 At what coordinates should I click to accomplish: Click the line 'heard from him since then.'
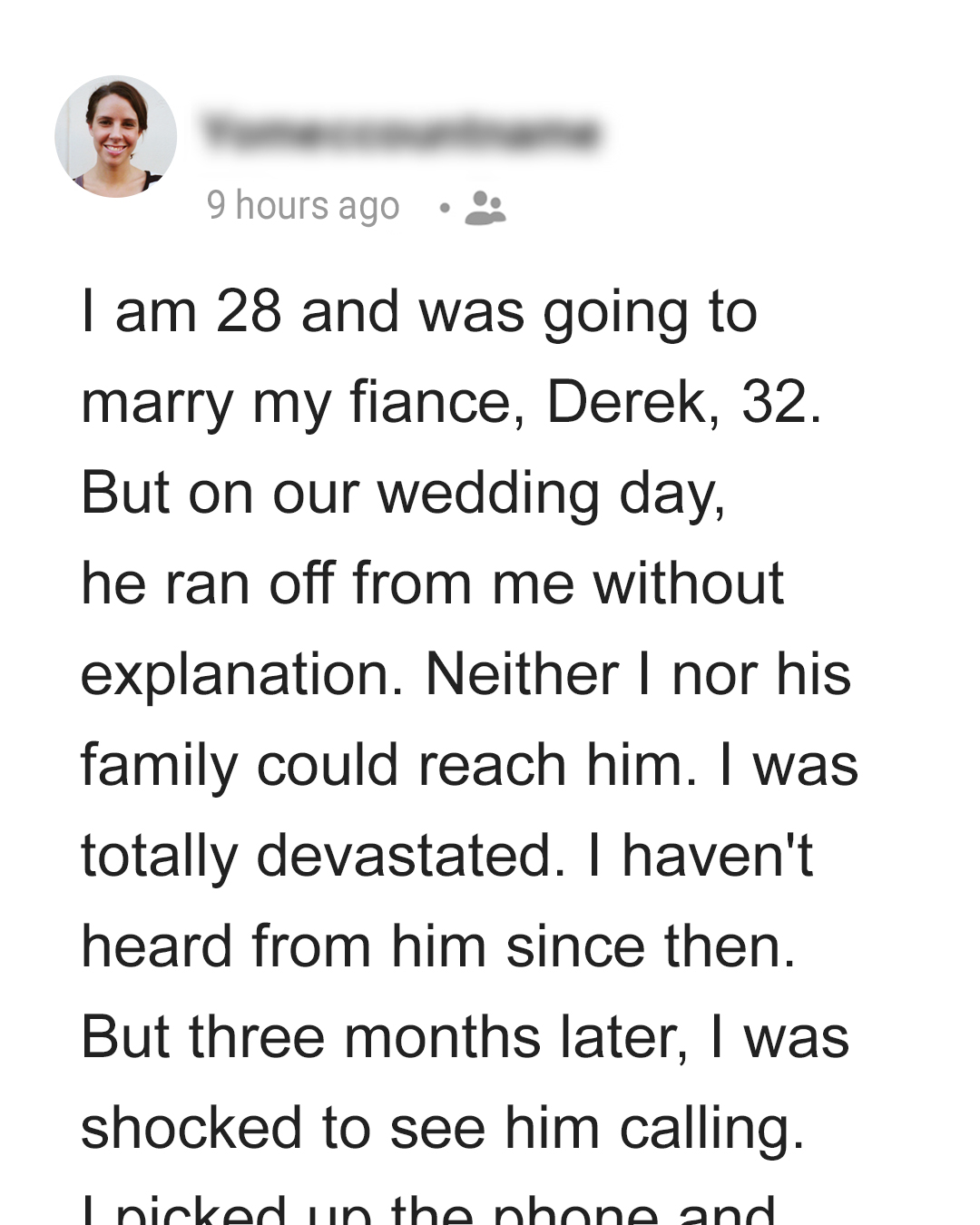[x=438, y=946]
